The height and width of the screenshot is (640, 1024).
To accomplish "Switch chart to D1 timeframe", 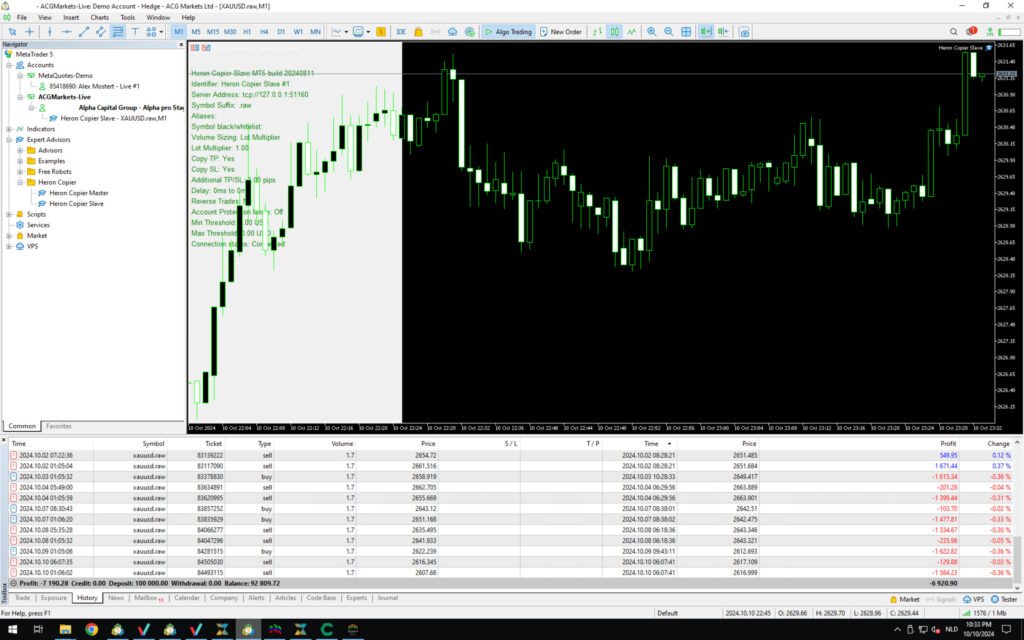I will tap(281, 31).
